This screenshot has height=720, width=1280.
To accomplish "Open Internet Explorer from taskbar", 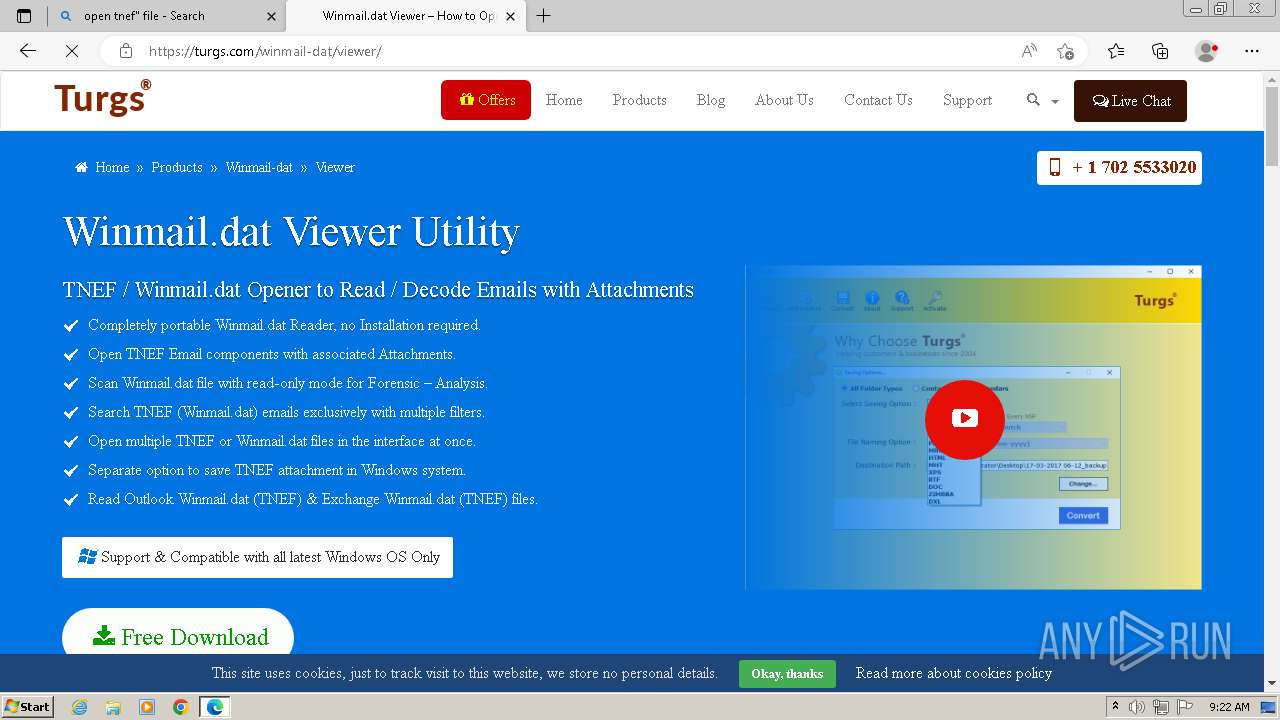I will click(79, 707).
